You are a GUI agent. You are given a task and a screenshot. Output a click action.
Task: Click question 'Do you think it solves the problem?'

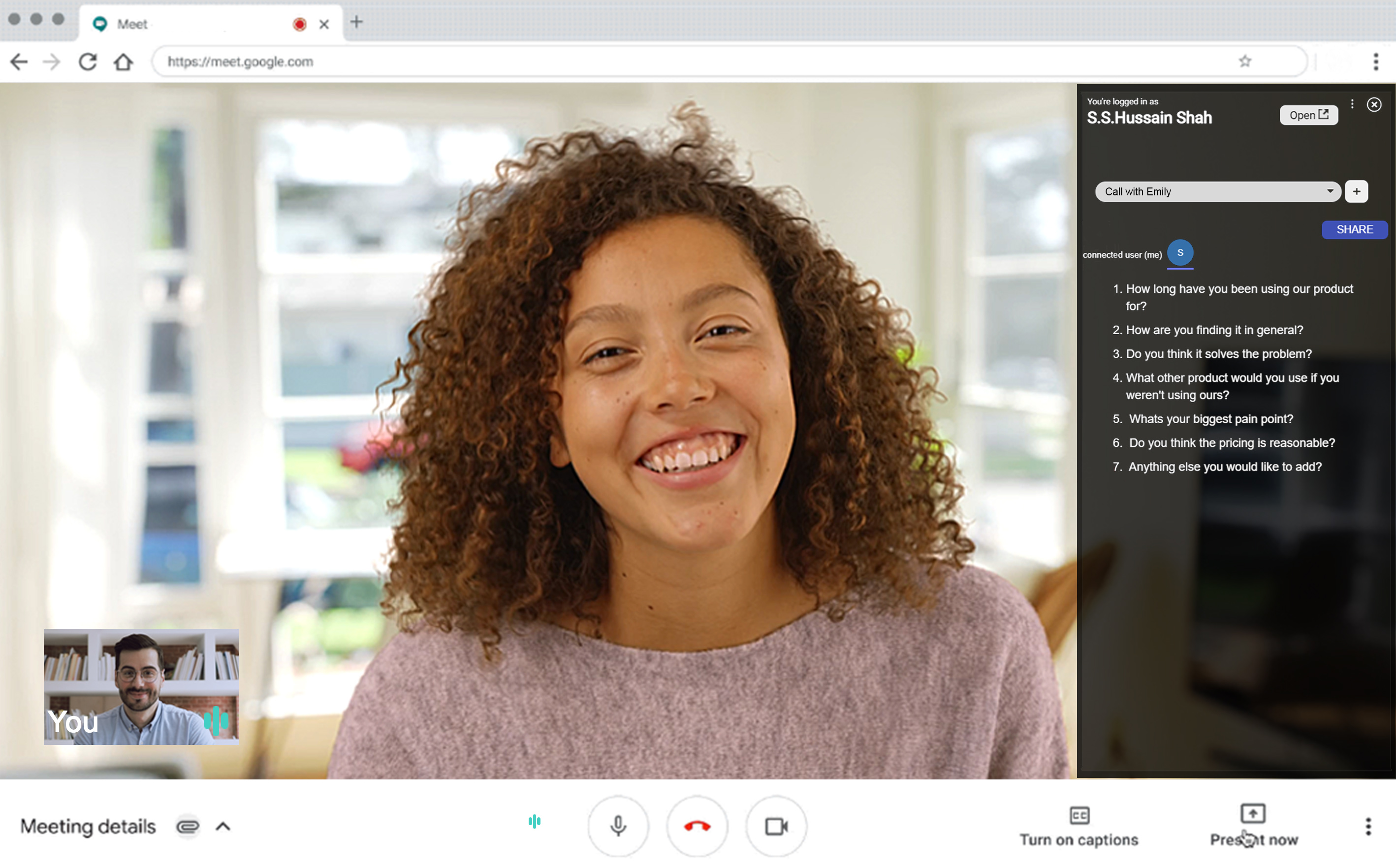pos(1219,354)
